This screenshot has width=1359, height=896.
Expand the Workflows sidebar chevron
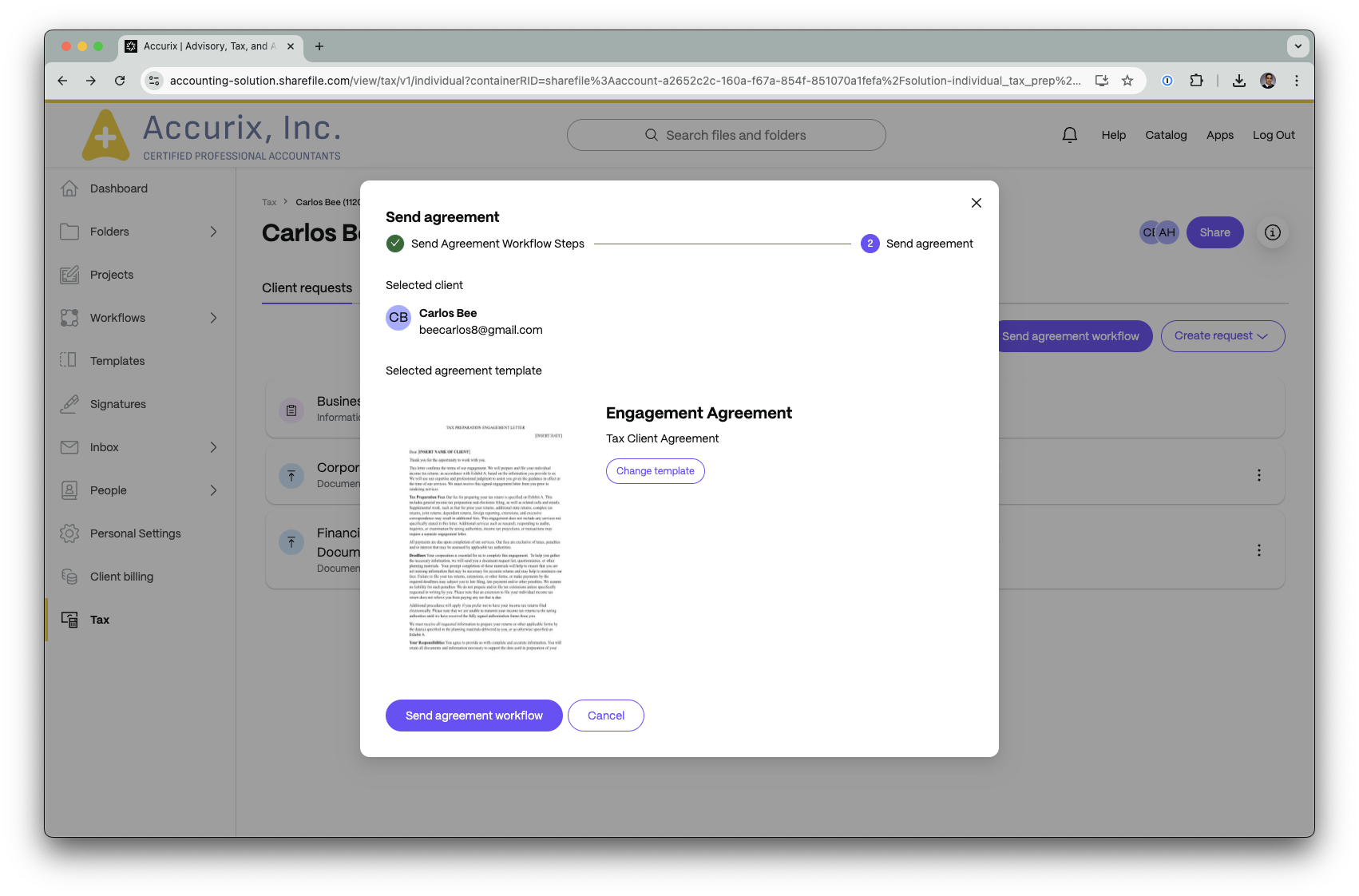pos(213,318)
